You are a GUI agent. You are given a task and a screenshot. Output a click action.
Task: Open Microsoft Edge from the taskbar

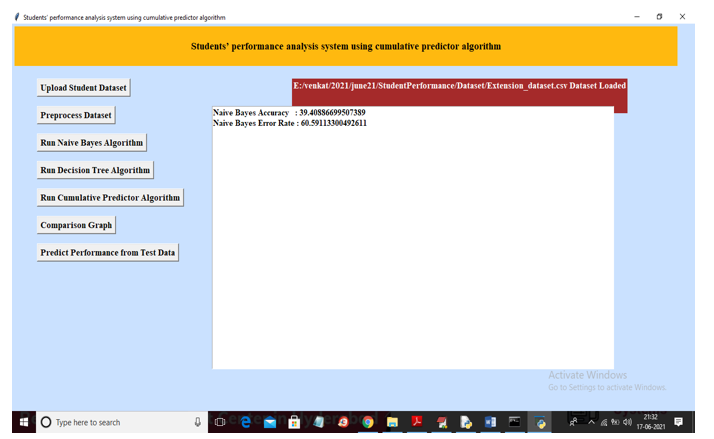pyautogui.click(x=246, y=423)
